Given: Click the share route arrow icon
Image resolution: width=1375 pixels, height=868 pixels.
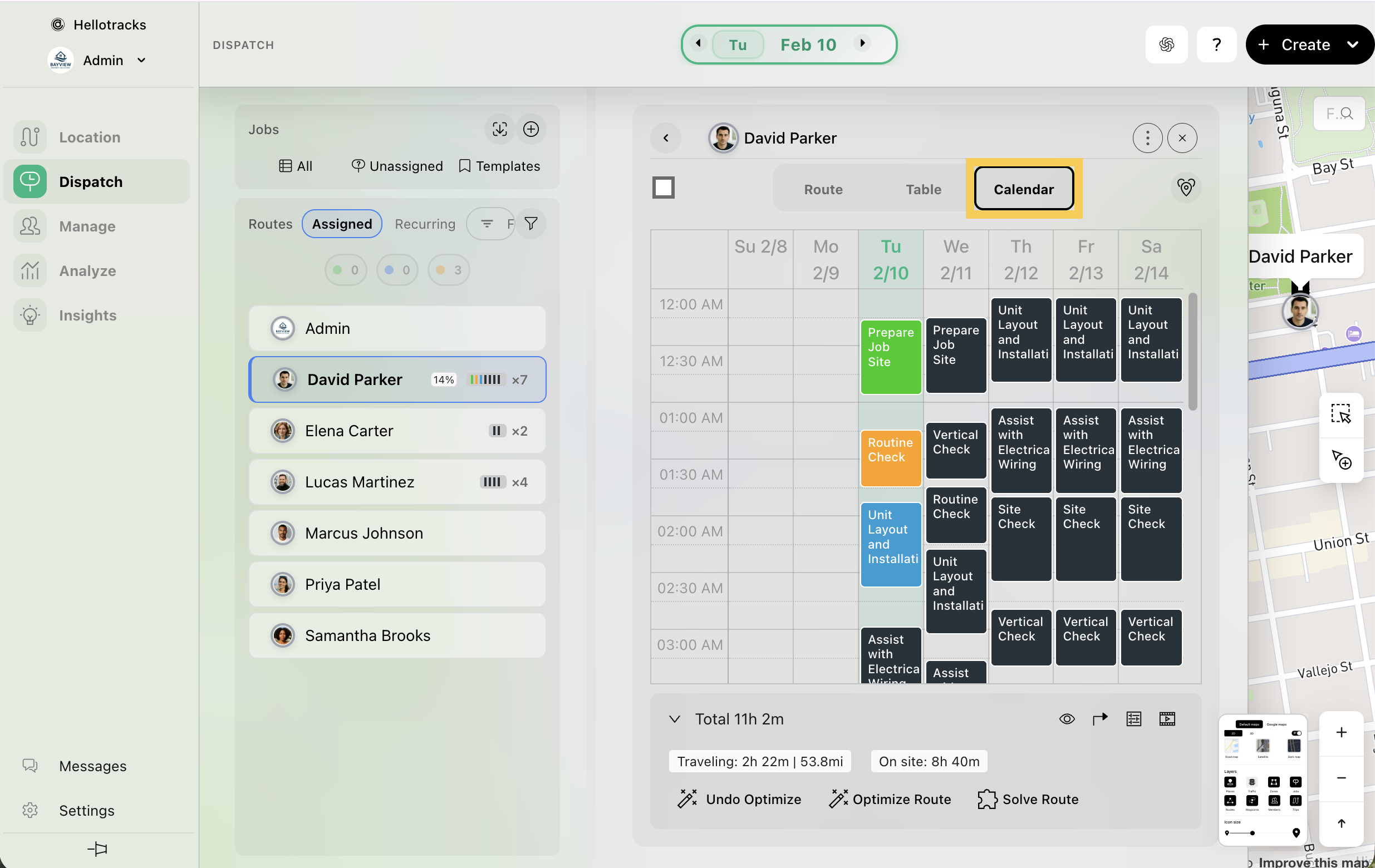Looking at the screenshot, I should (x=1100, y=718).
